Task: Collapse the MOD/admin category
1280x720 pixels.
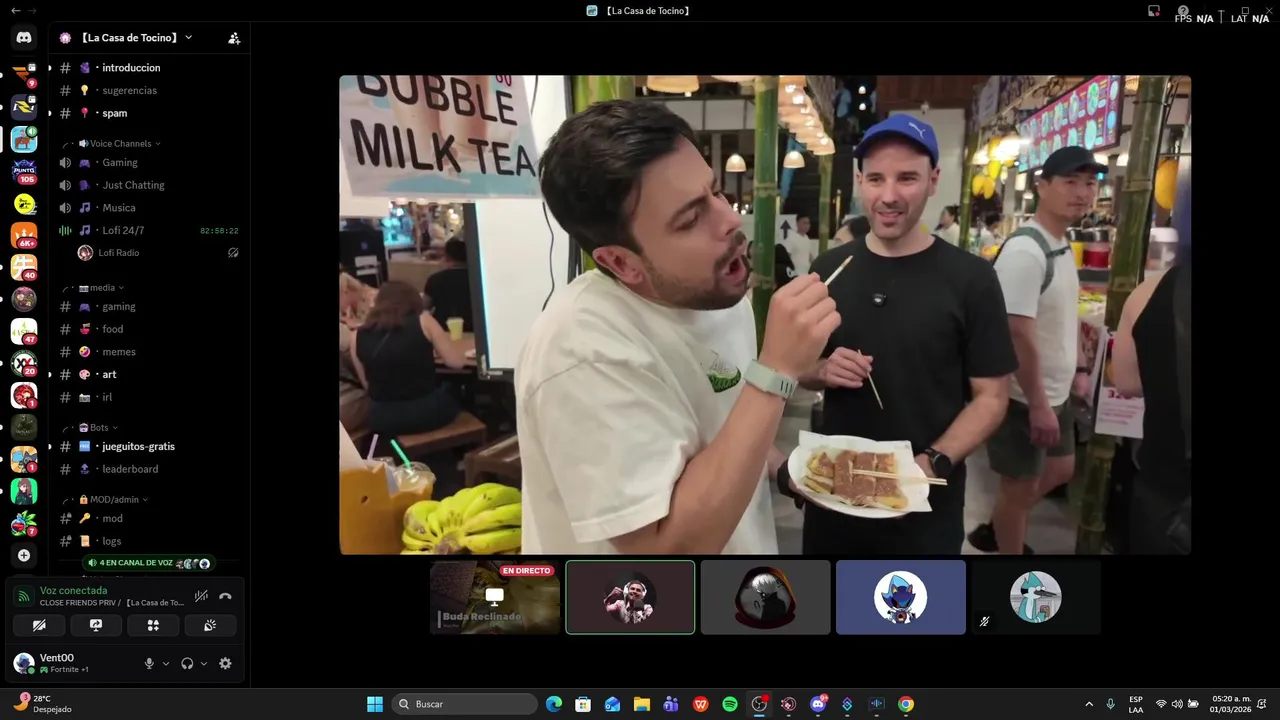Action: point(112,499)
